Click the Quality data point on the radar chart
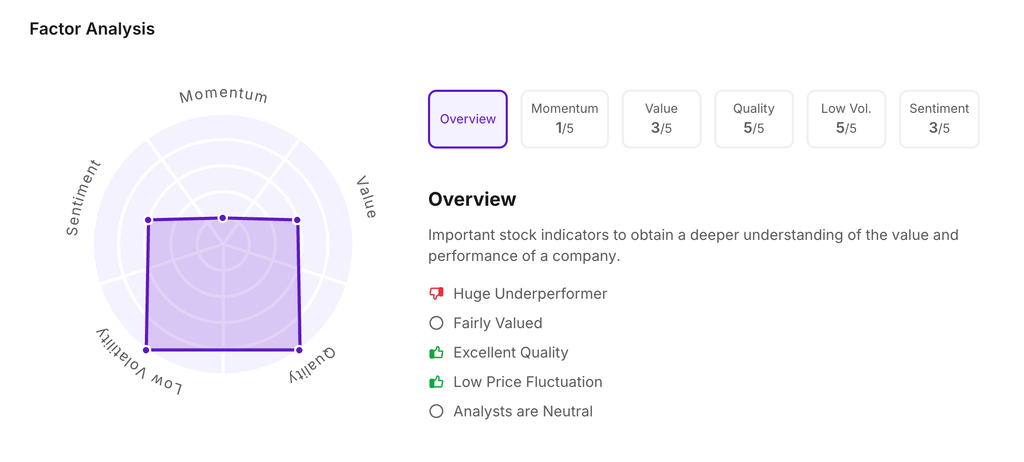 pyautogui.click(x=299, y=350)
